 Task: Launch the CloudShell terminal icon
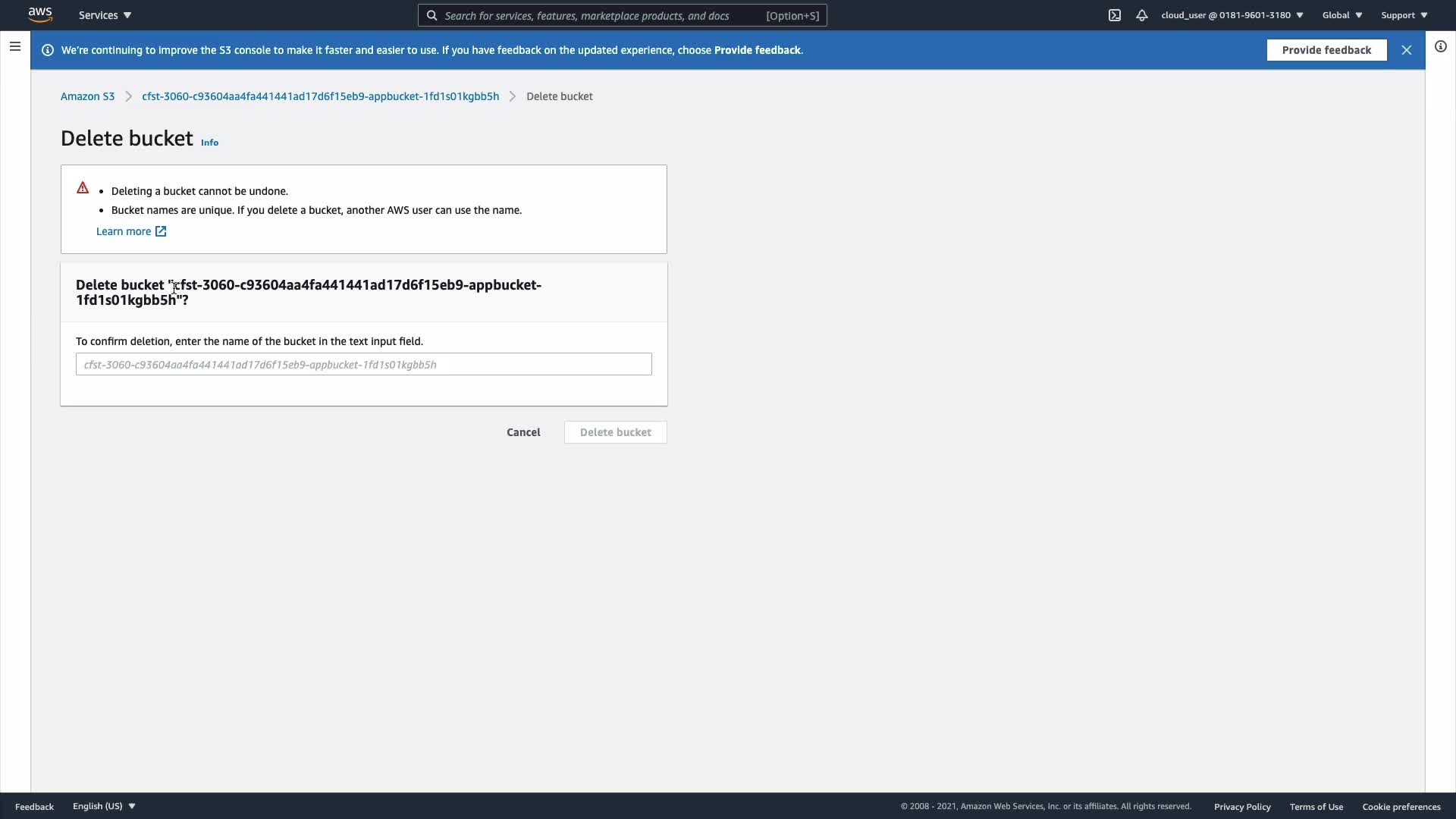1114,15
